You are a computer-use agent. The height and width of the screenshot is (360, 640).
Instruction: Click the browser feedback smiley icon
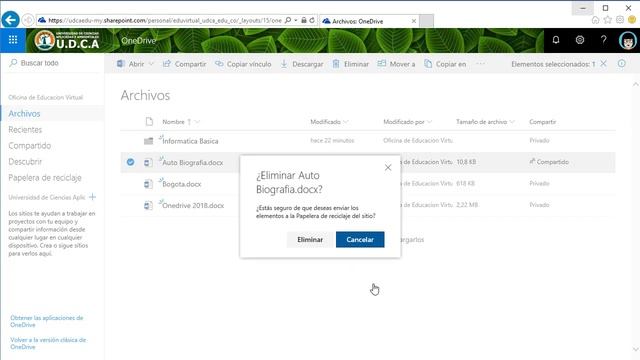[632, 20]
